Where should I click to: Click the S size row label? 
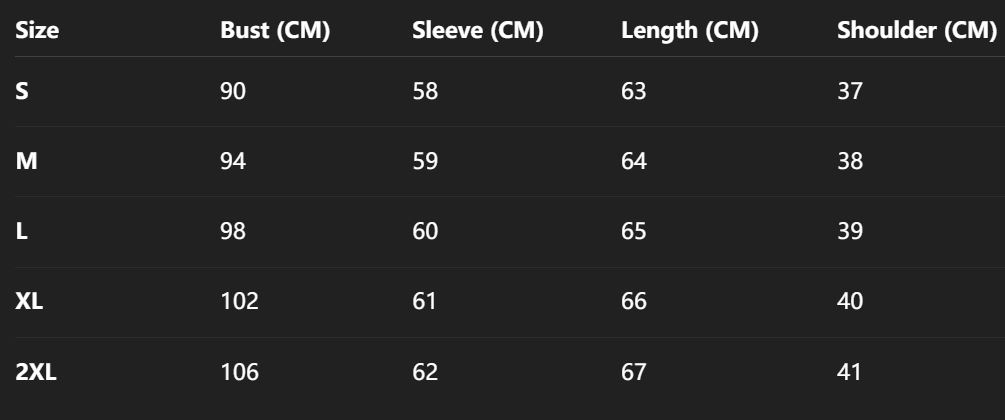coord(22,92)
